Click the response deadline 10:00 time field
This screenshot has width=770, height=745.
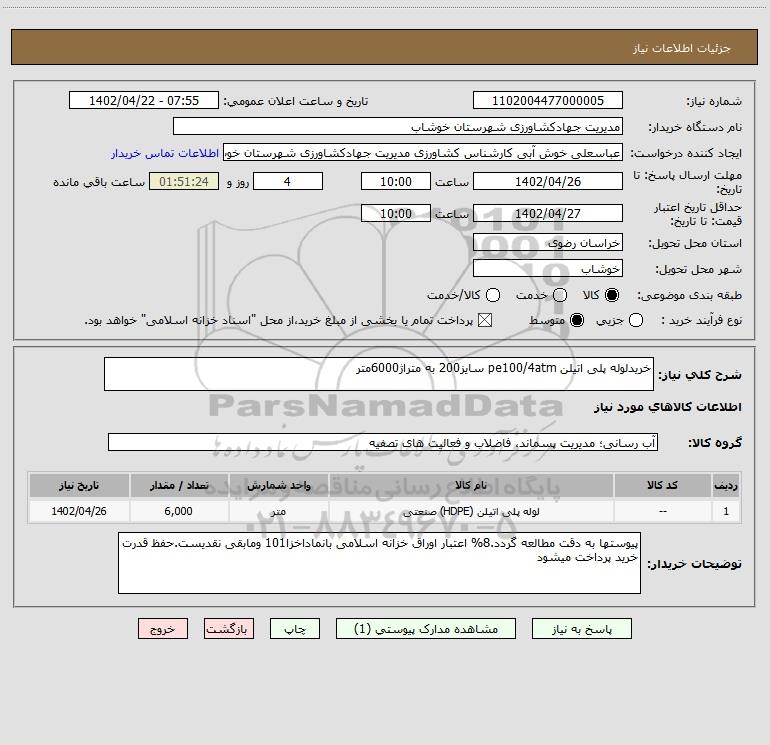(396, 181)
